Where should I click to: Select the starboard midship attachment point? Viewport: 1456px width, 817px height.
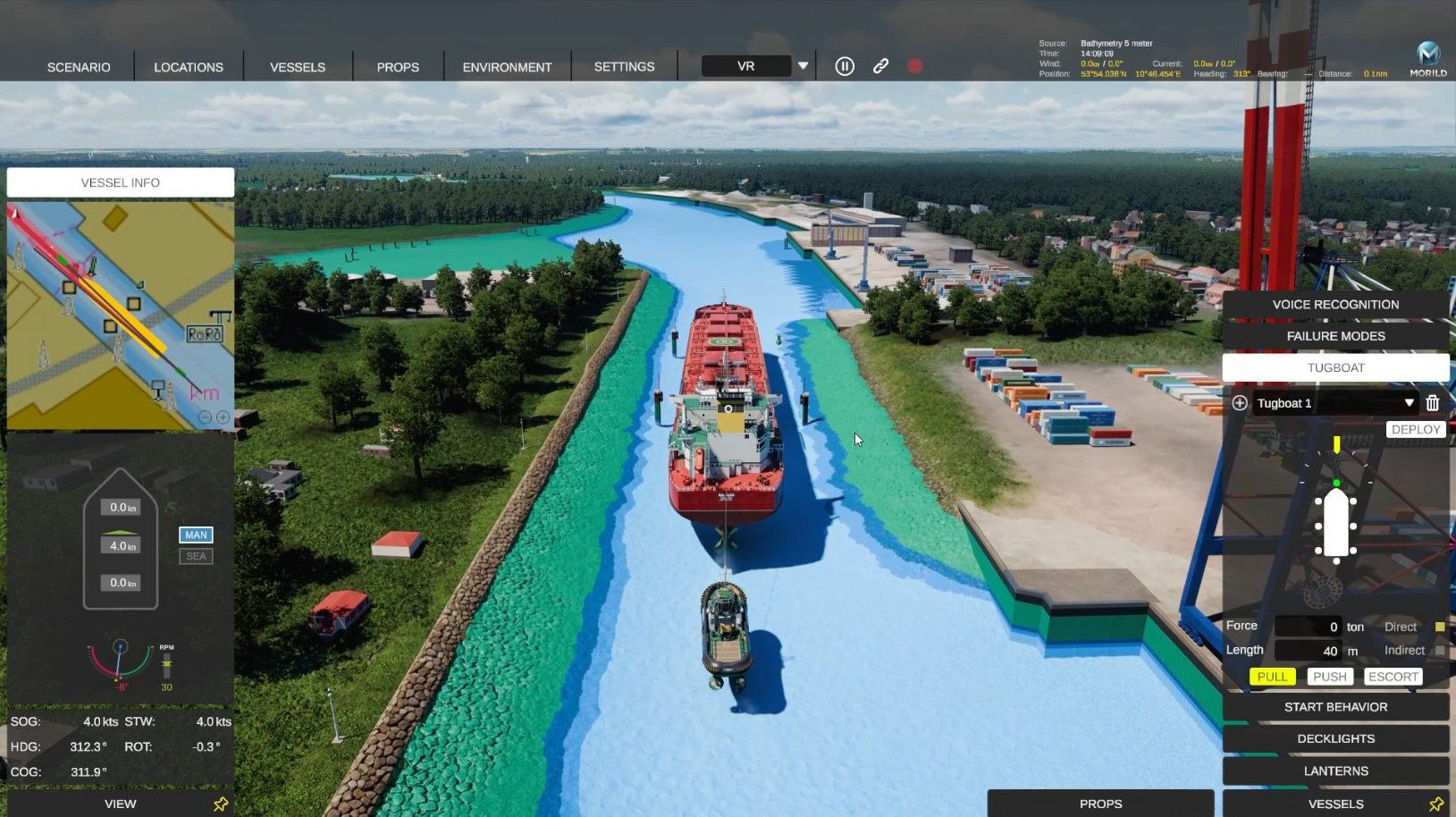tap(1354, 526)
